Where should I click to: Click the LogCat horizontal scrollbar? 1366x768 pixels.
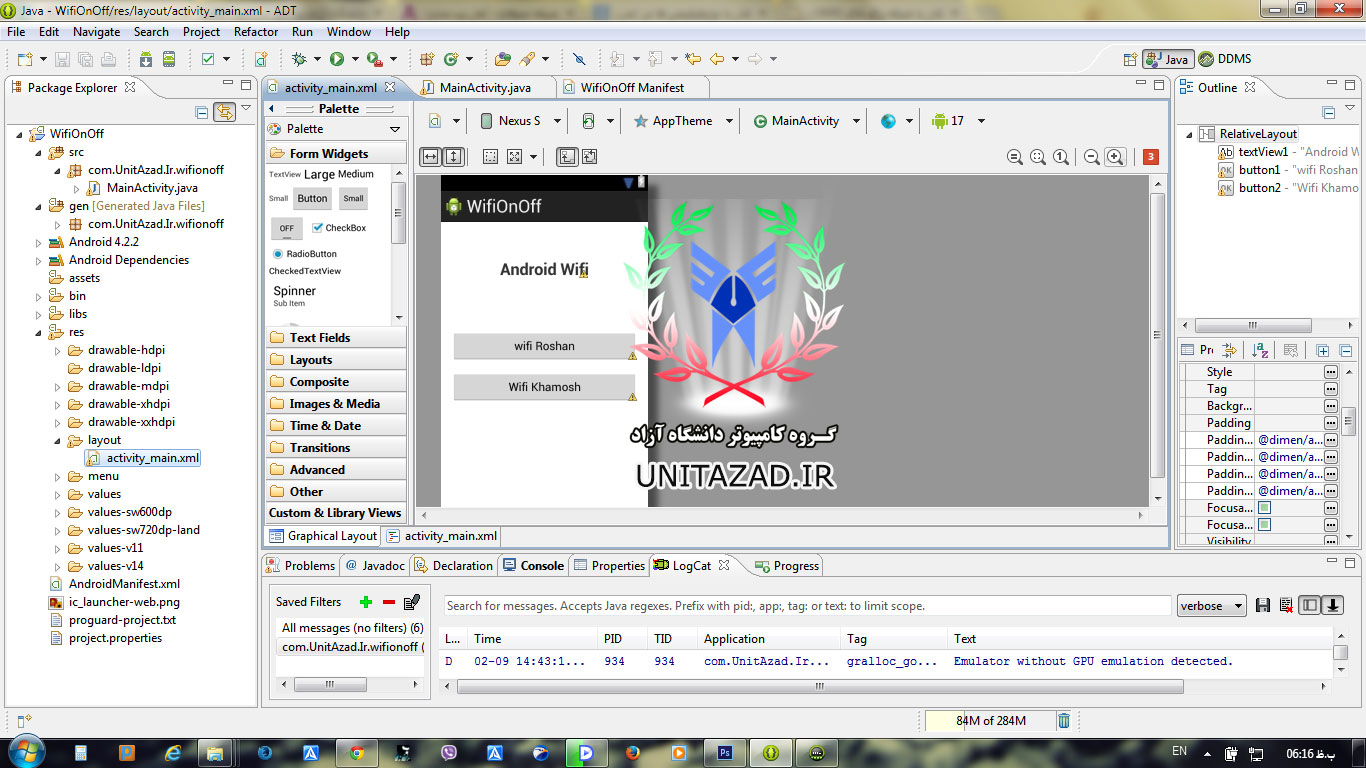coord(820,687)
